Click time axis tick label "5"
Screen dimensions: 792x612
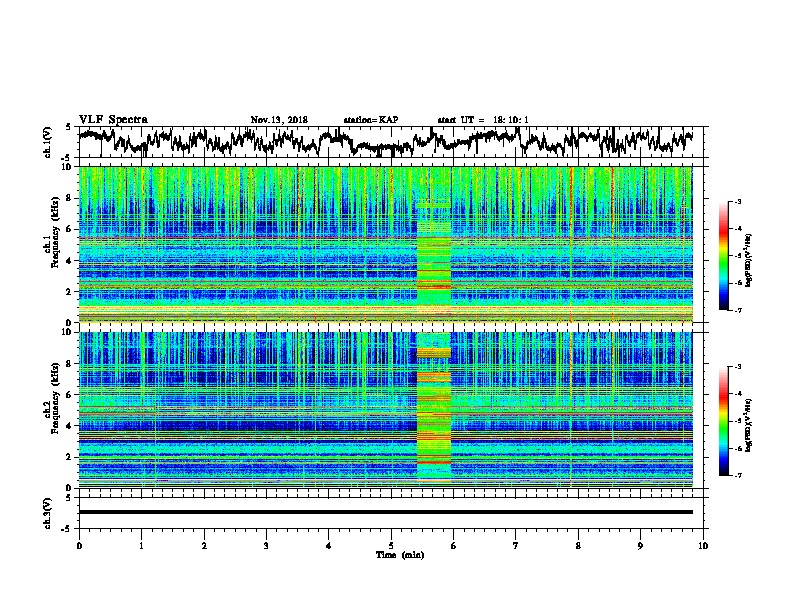click(391, 546)
